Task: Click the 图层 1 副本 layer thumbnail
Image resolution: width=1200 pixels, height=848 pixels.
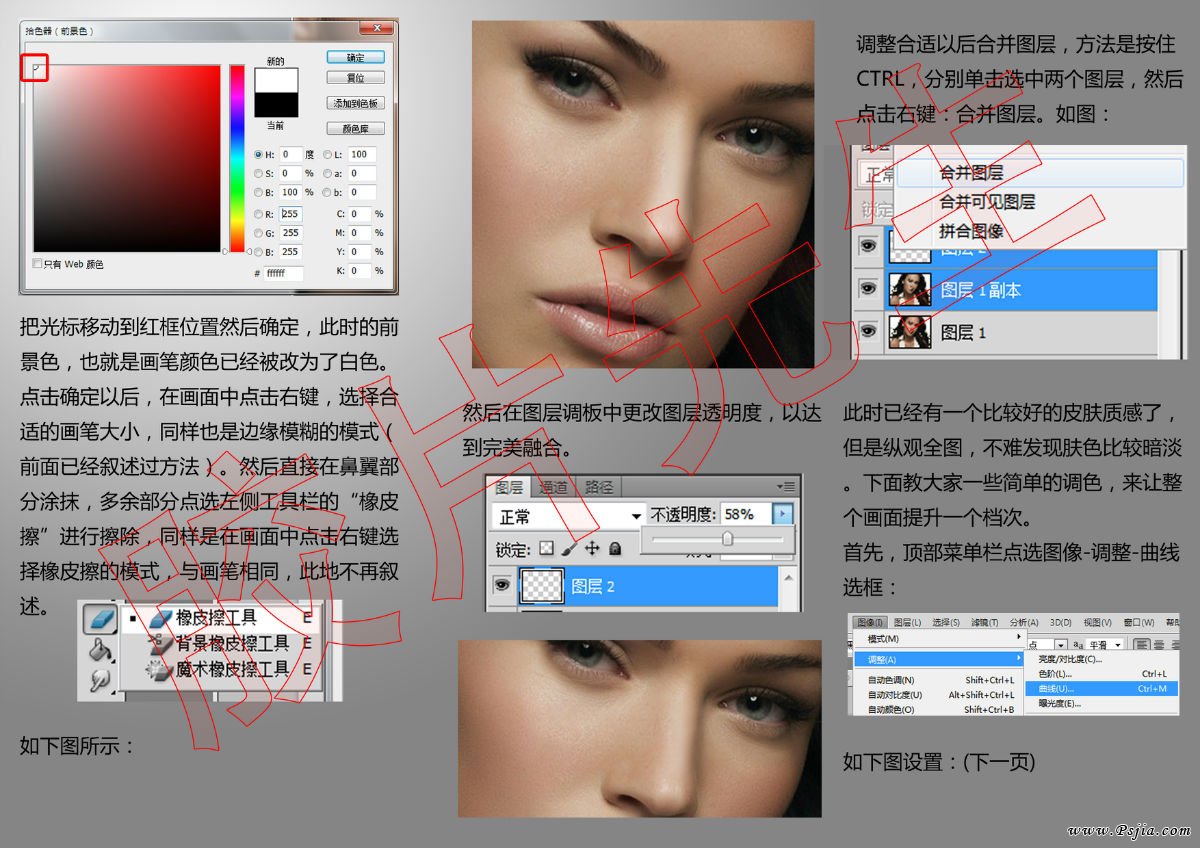Action: pyautogui.click(x=909, y=290)
